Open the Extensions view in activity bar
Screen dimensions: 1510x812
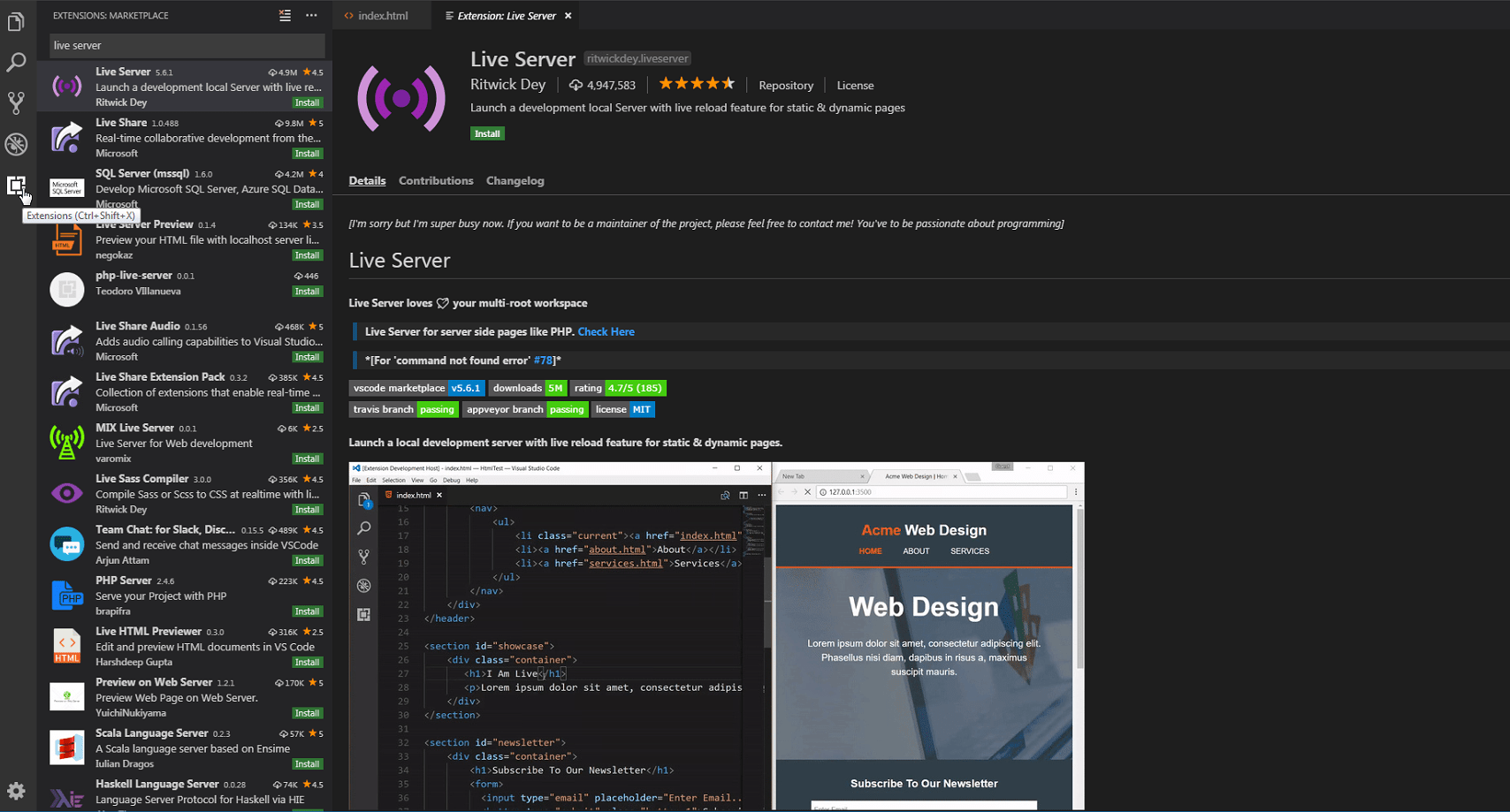pos(16,186)
